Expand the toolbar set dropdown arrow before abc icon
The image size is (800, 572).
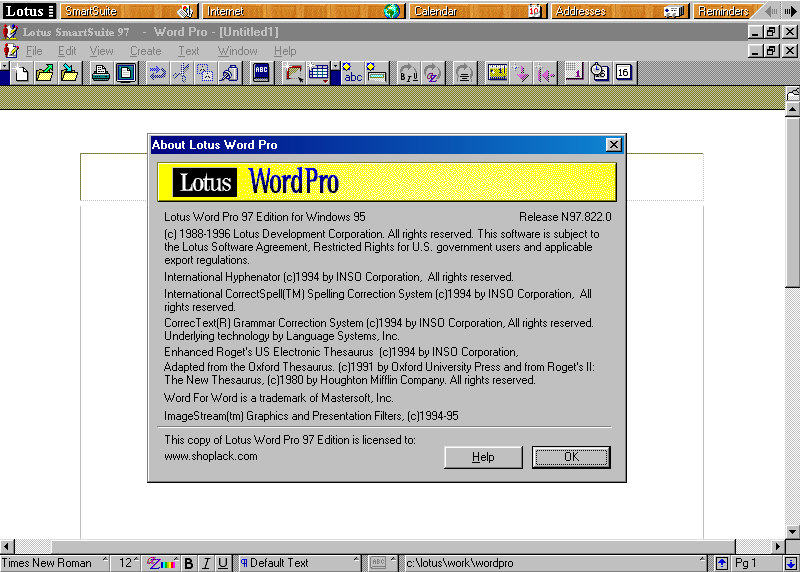335,66
